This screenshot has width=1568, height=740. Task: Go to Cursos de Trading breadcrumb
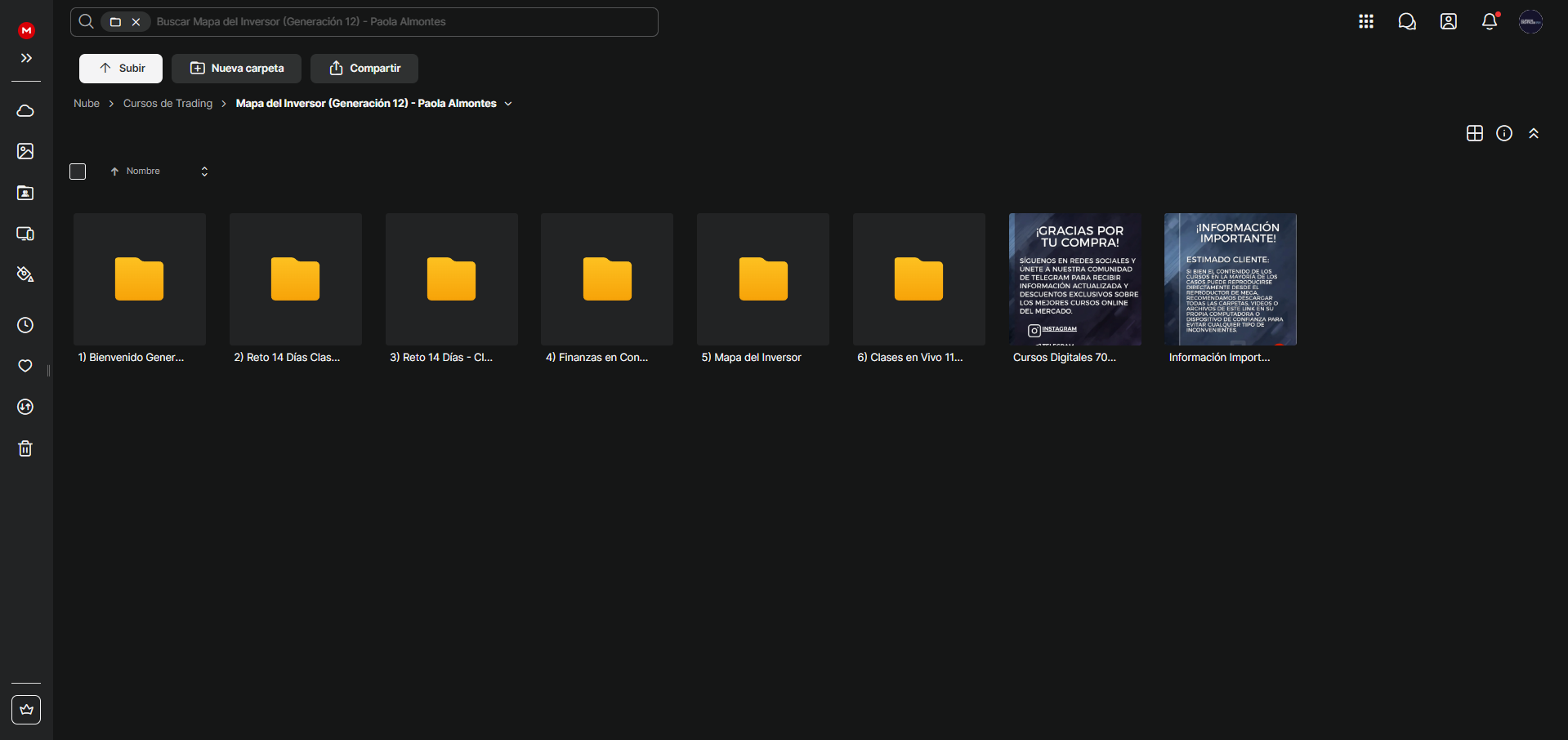point(168,104)
